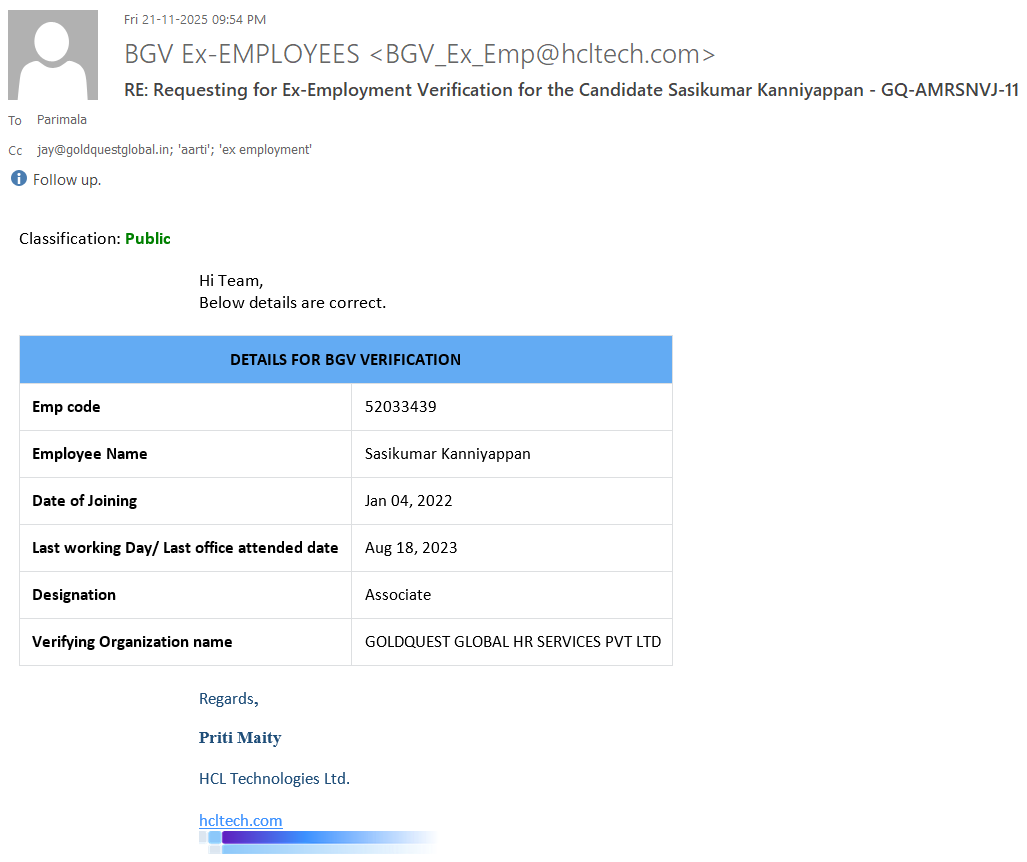Click the signature name Priti Maity
The image size is (1027, 862).
(240, 738)
